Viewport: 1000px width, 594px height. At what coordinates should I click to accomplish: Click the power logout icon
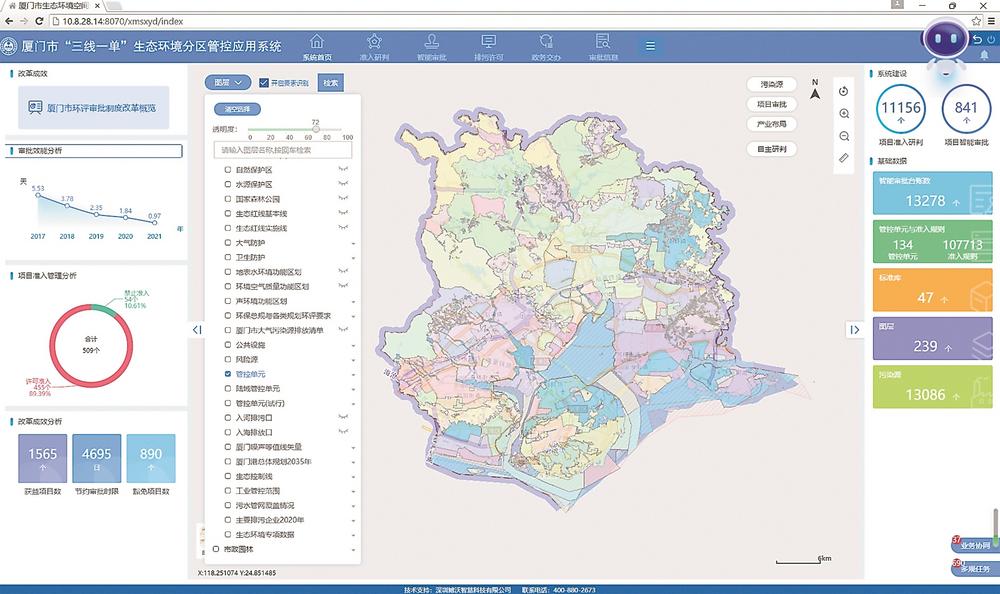pos(990,40)
